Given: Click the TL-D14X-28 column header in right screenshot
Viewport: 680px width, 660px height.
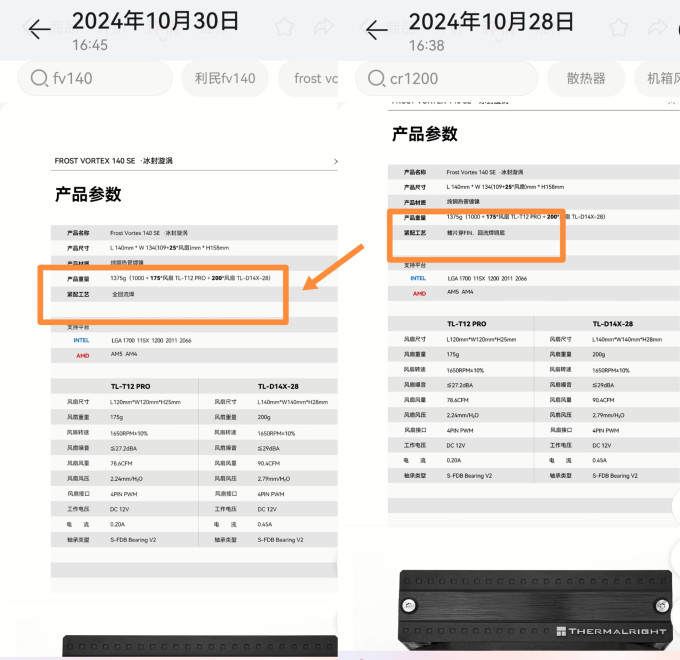Looking at the screenshot, I should pos(613,324).
